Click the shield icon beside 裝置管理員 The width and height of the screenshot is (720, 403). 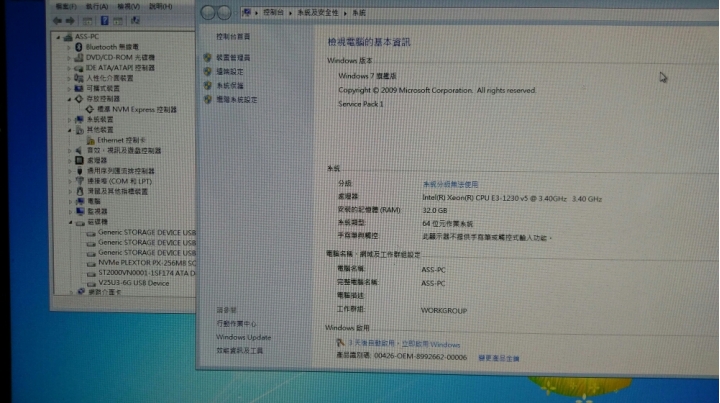[208, 57]
